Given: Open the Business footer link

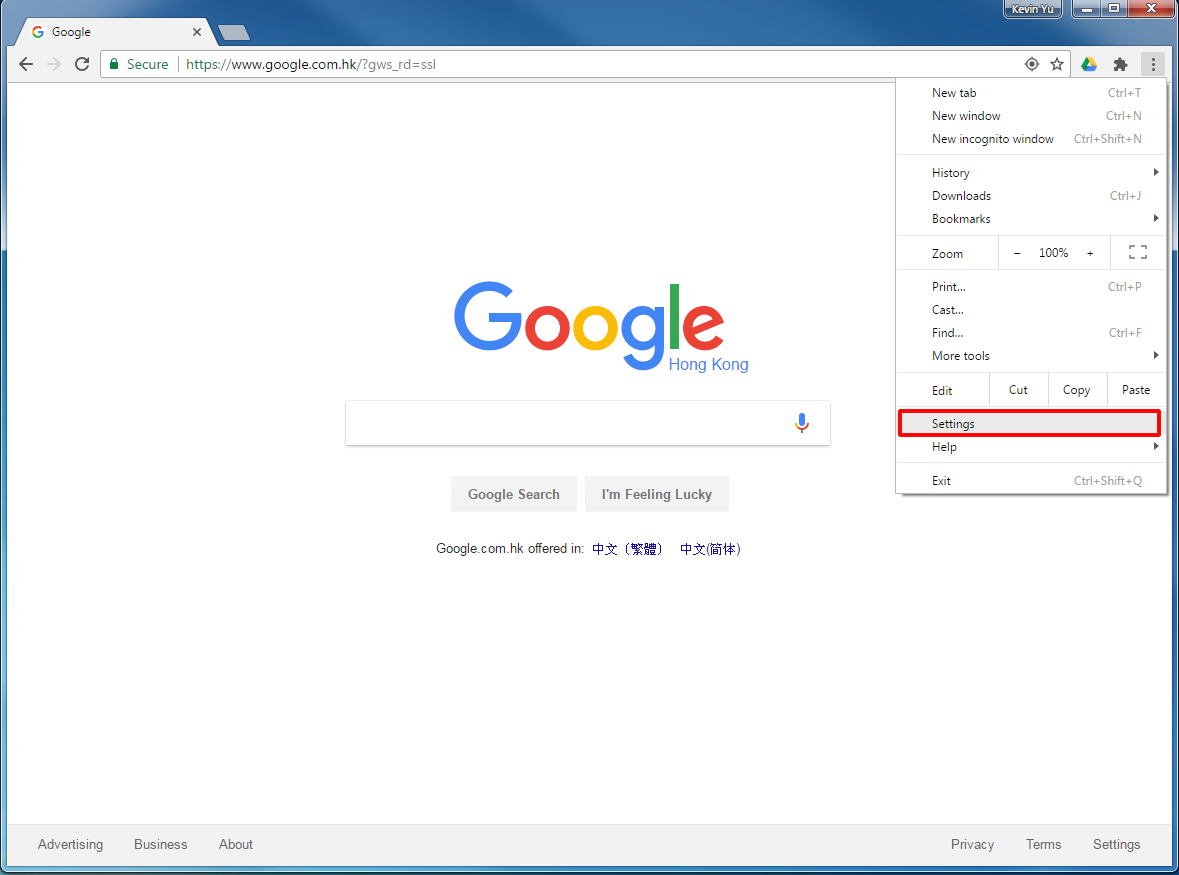Looking at the screenshot, I should [161, 844].
